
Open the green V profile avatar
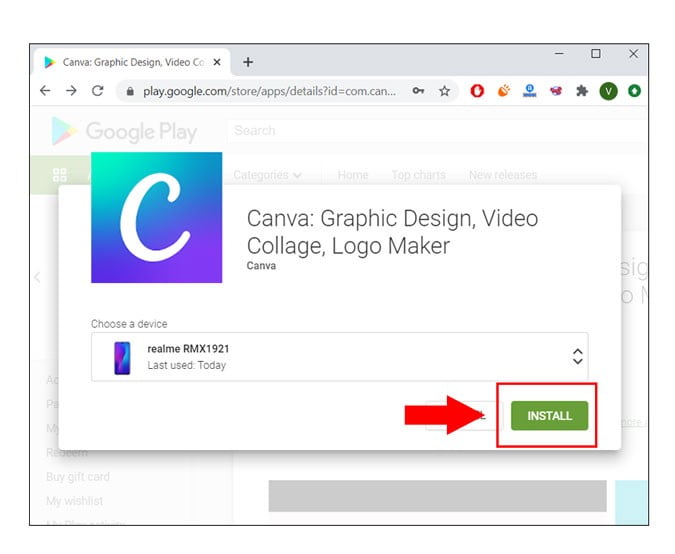(x=608, y=91)
